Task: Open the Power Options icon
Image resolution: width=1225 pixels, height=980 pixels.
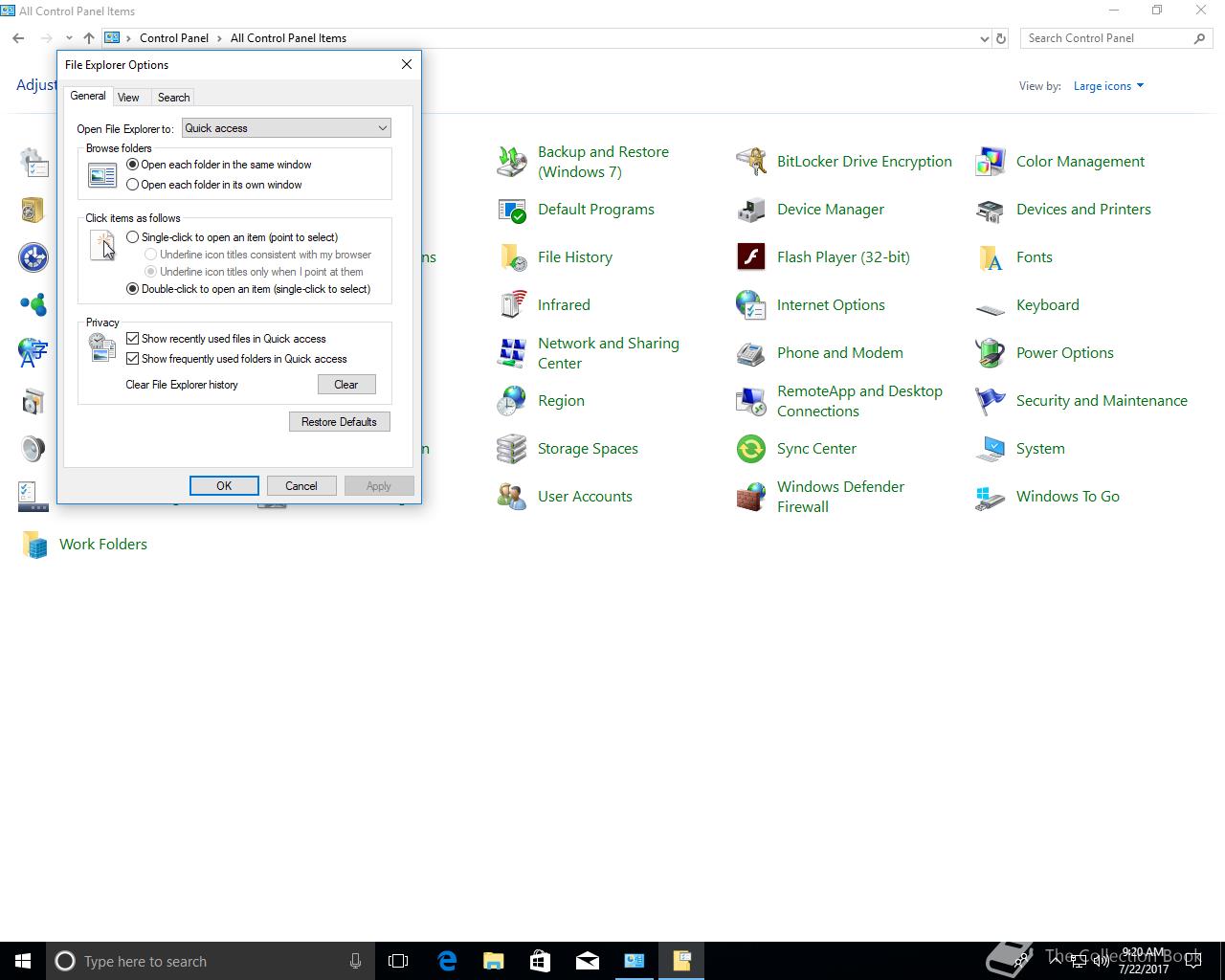Action: (991, 353)
